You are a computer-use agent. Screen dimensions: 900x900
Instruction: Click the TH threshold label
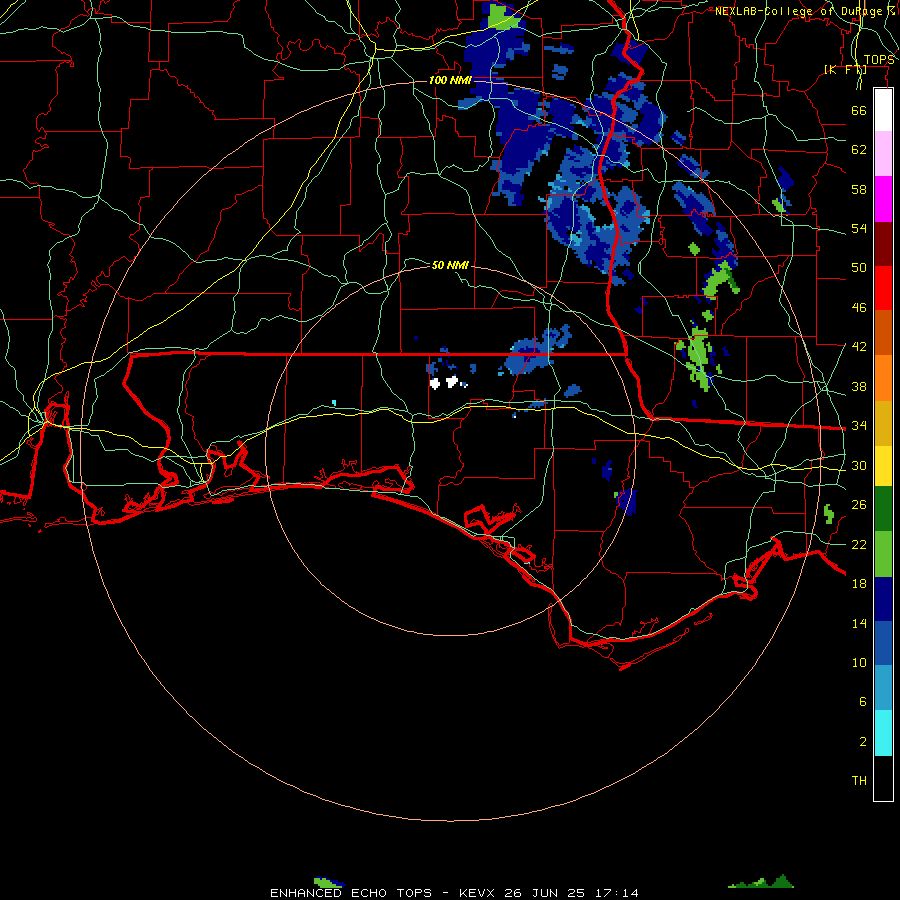pos(859,781)
